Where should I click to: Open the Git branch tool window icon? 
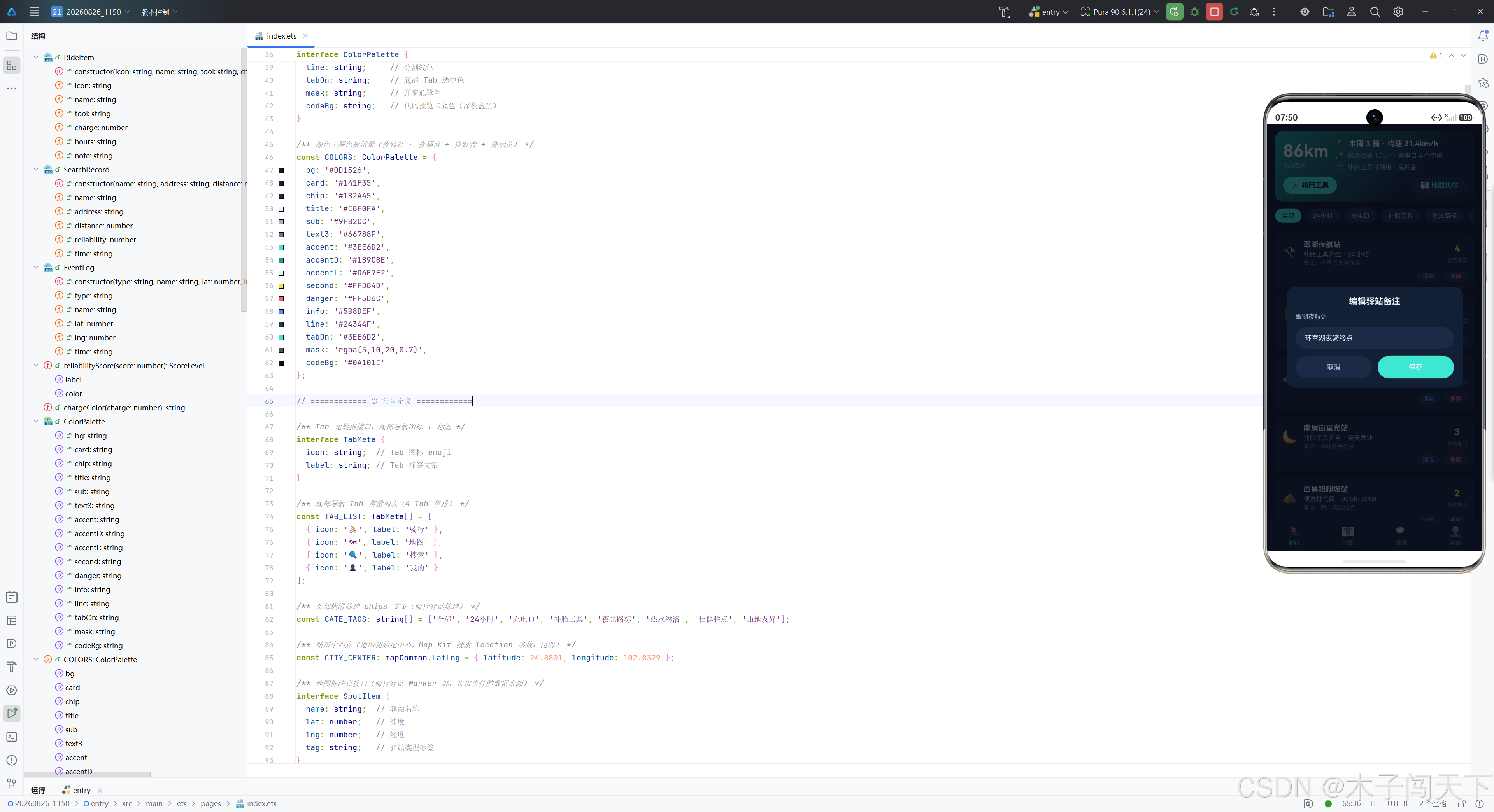coord(12,784)
